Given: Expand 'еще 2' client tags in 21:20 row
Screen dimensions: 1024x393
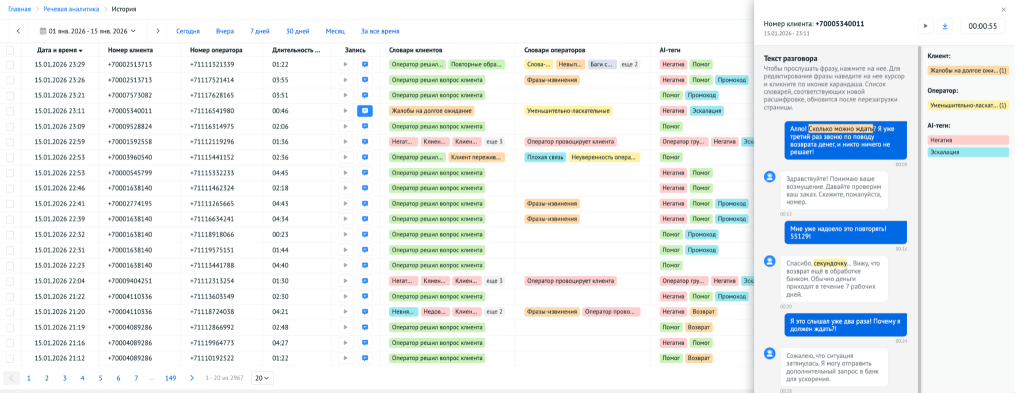Looking at the screenshot, I should 494,312.
